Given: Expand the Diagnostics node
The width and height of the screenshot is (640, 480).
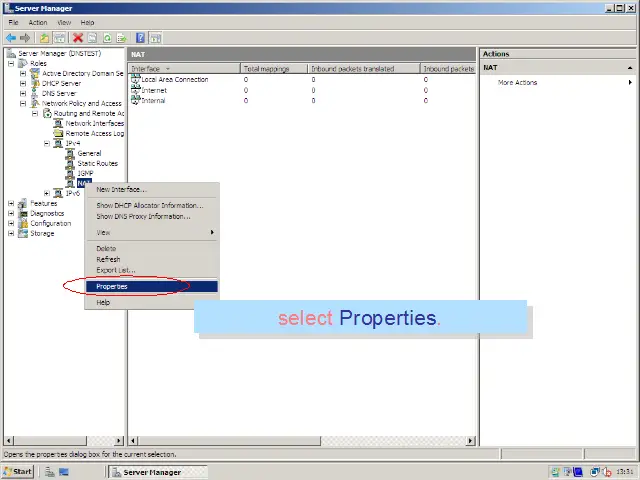Looking at the screenshot, I should coord(11,213).
